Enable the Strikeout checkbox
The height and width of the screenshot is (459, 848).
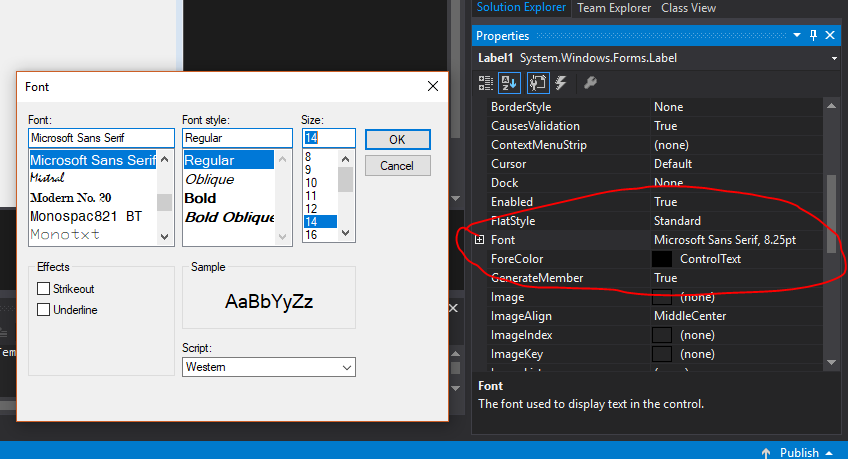(x=43, y=289)
